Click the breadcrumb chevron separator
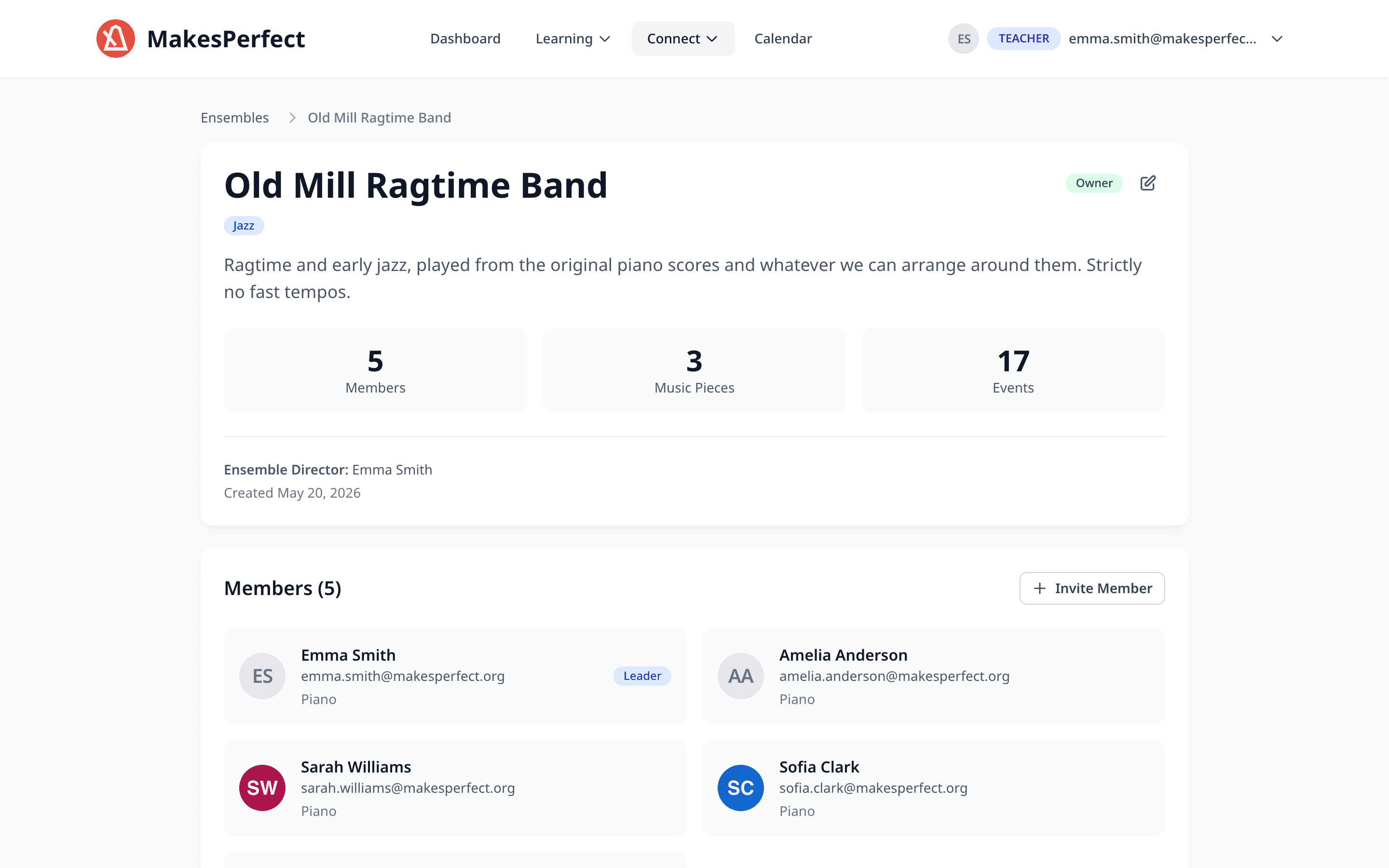 pyautogui.click(x=293, y=118)
